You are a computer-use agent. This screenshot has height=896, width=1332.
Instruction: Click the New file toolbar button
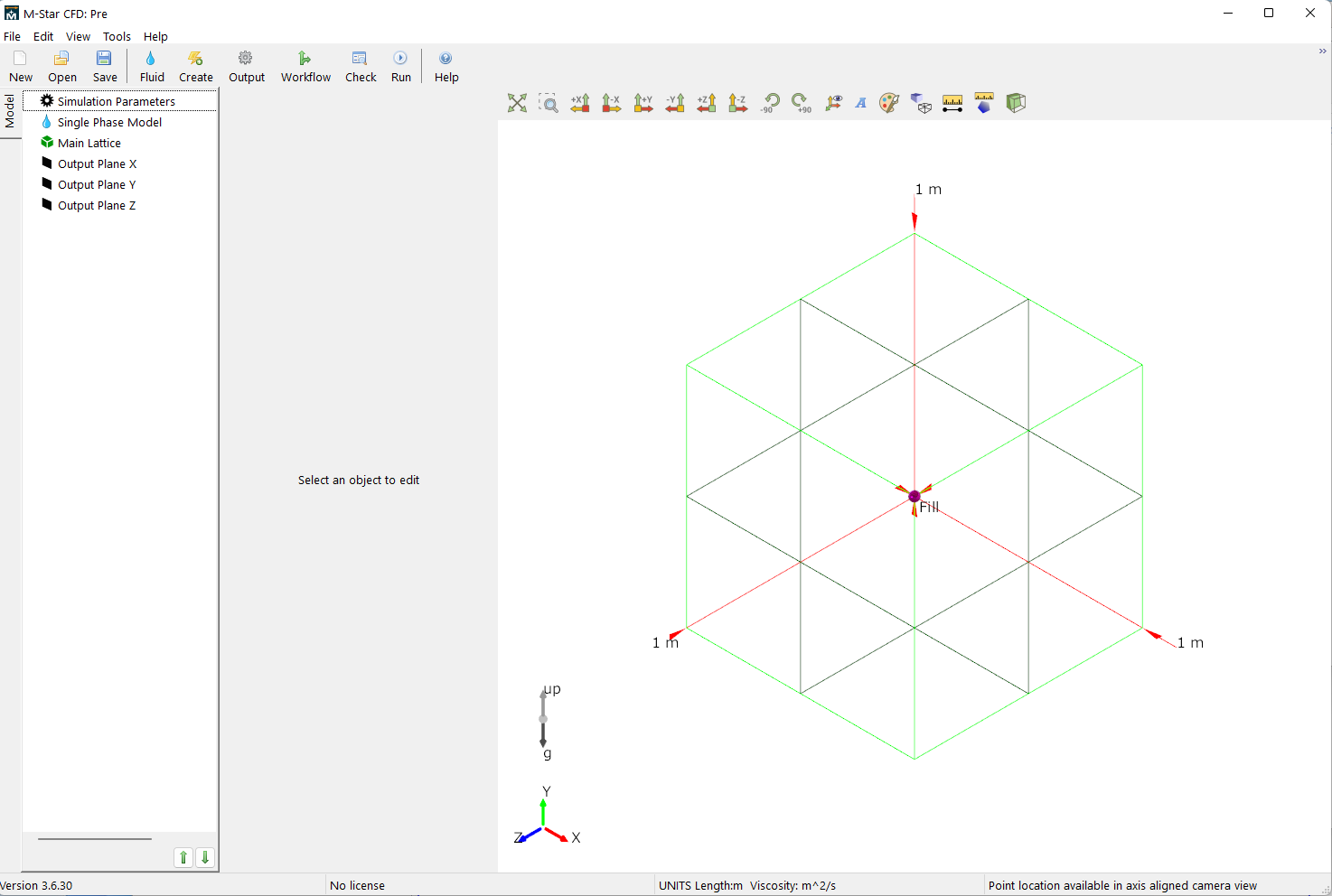[x=20, y=67]
